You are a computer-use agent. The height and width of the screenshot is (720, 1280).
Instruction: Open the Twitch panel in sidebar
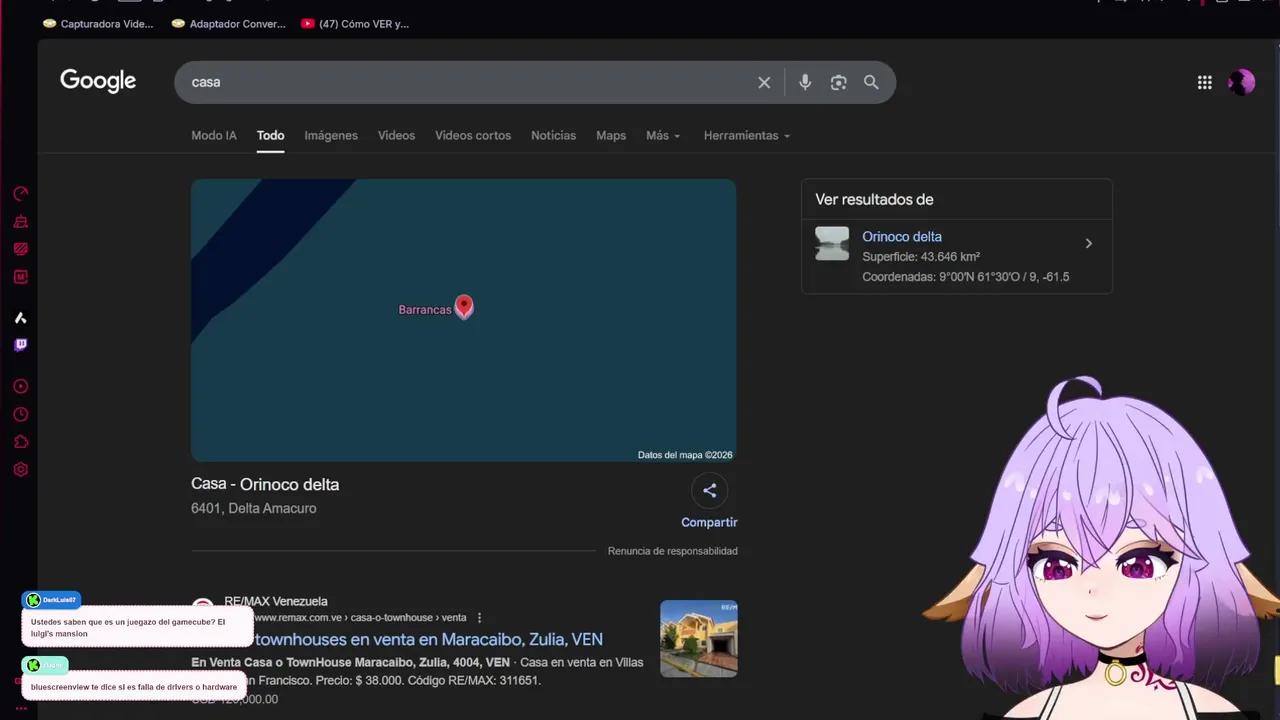(x=20, y=345)
